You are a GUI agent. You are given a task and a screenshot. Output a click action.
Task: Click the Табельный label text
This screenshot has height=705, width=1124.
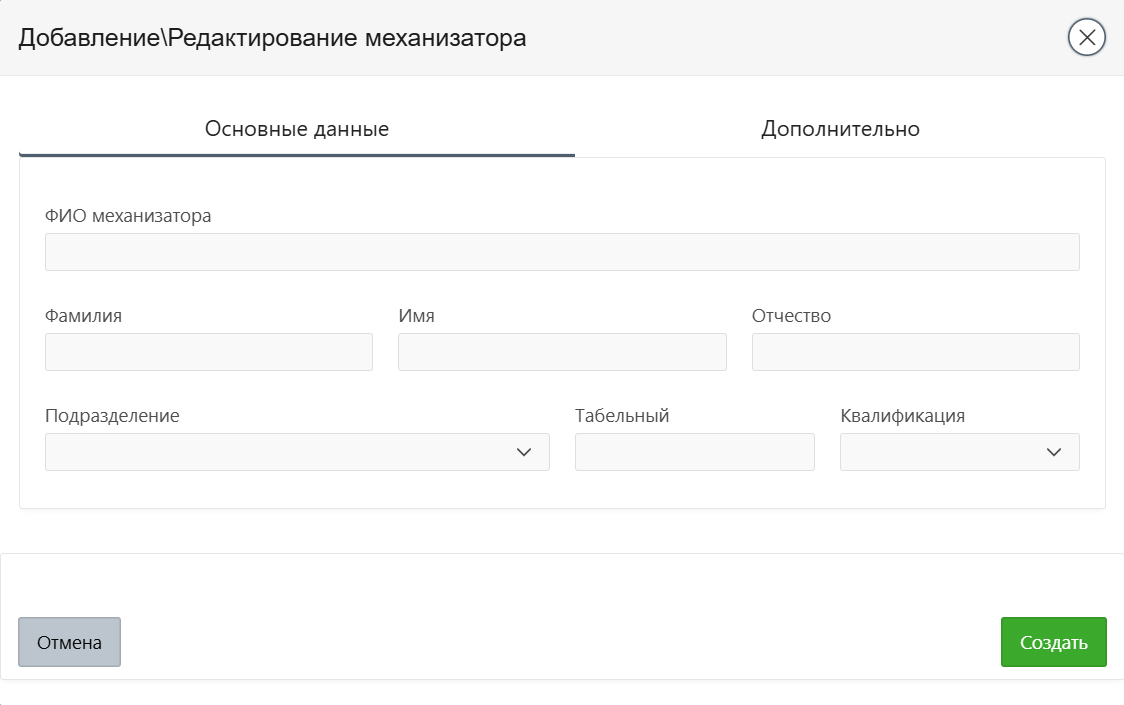622,416
